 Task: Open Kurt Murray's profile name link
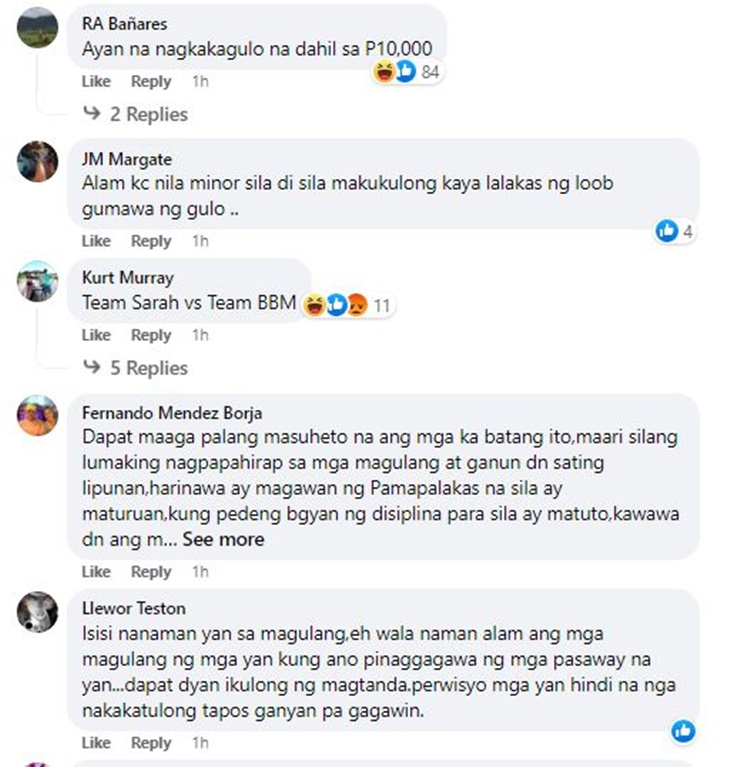coord(128,278)
